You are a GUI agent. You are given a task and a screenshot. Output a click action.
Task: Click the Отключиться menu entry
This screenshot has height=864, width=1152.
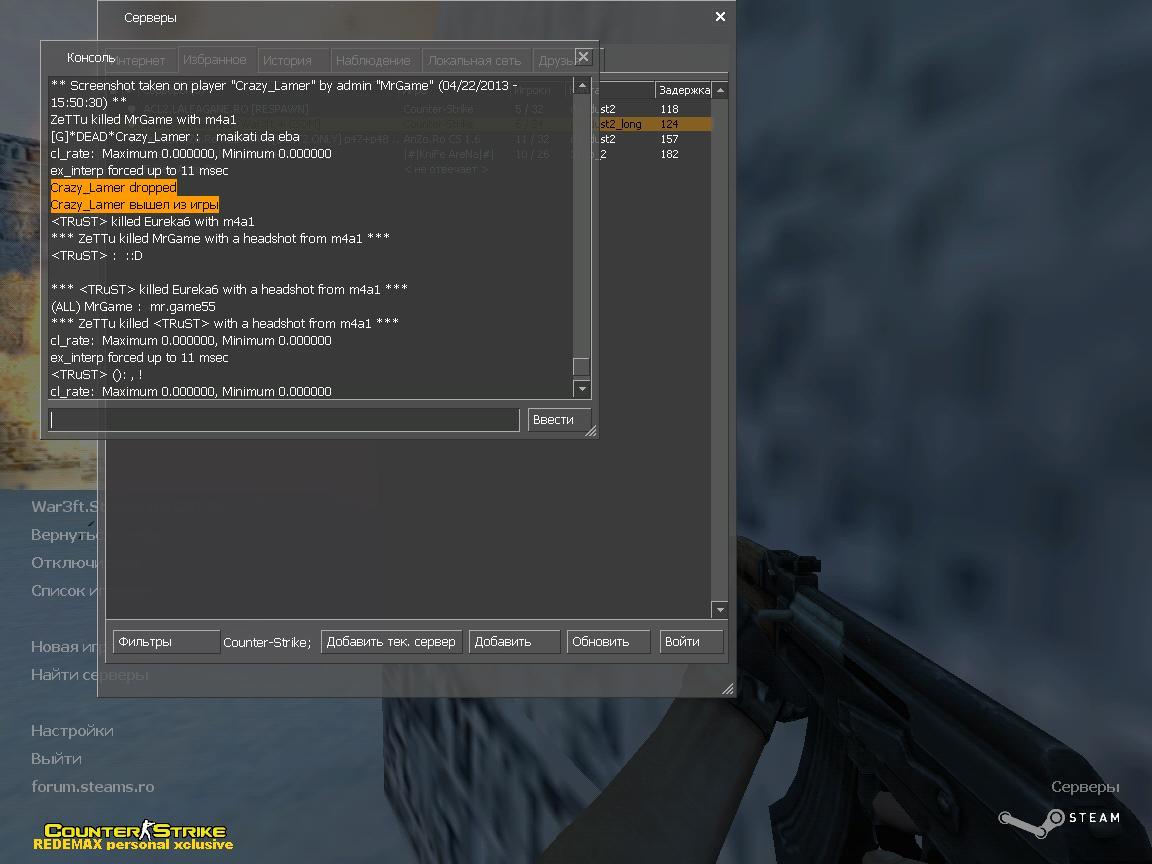pyautogui.click(x=64, y=563)
